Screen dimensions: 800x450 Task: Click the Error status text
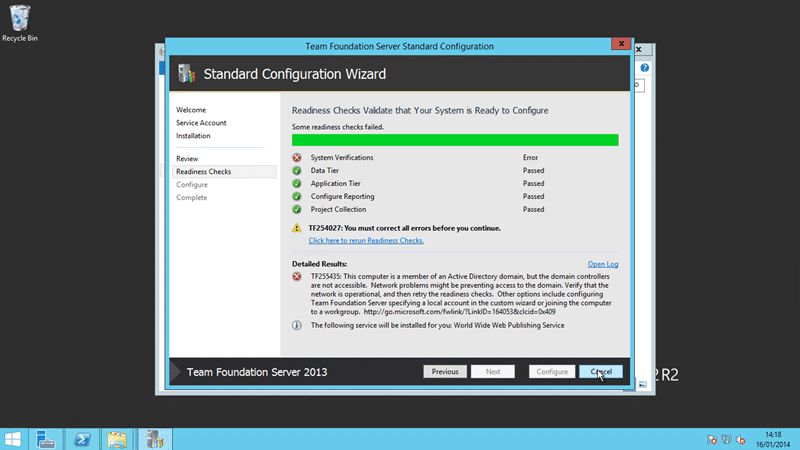530,158
